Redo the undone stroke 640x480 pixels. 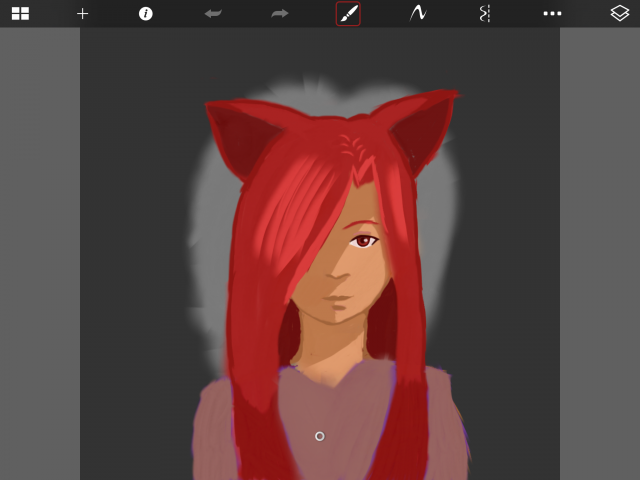point(280,13)
